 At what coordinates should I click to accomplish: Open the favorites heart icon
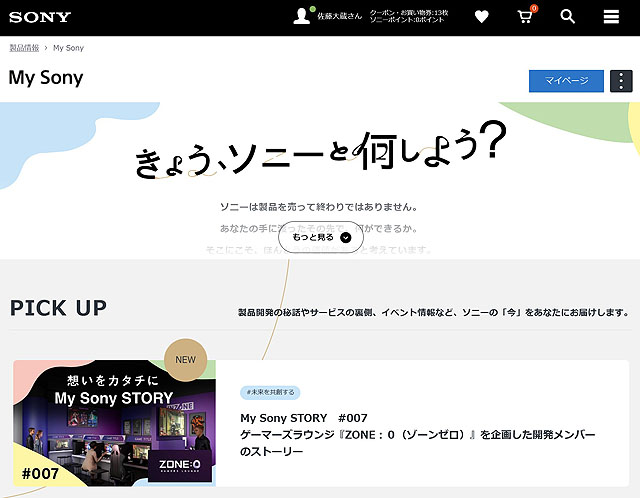point(482,17)
